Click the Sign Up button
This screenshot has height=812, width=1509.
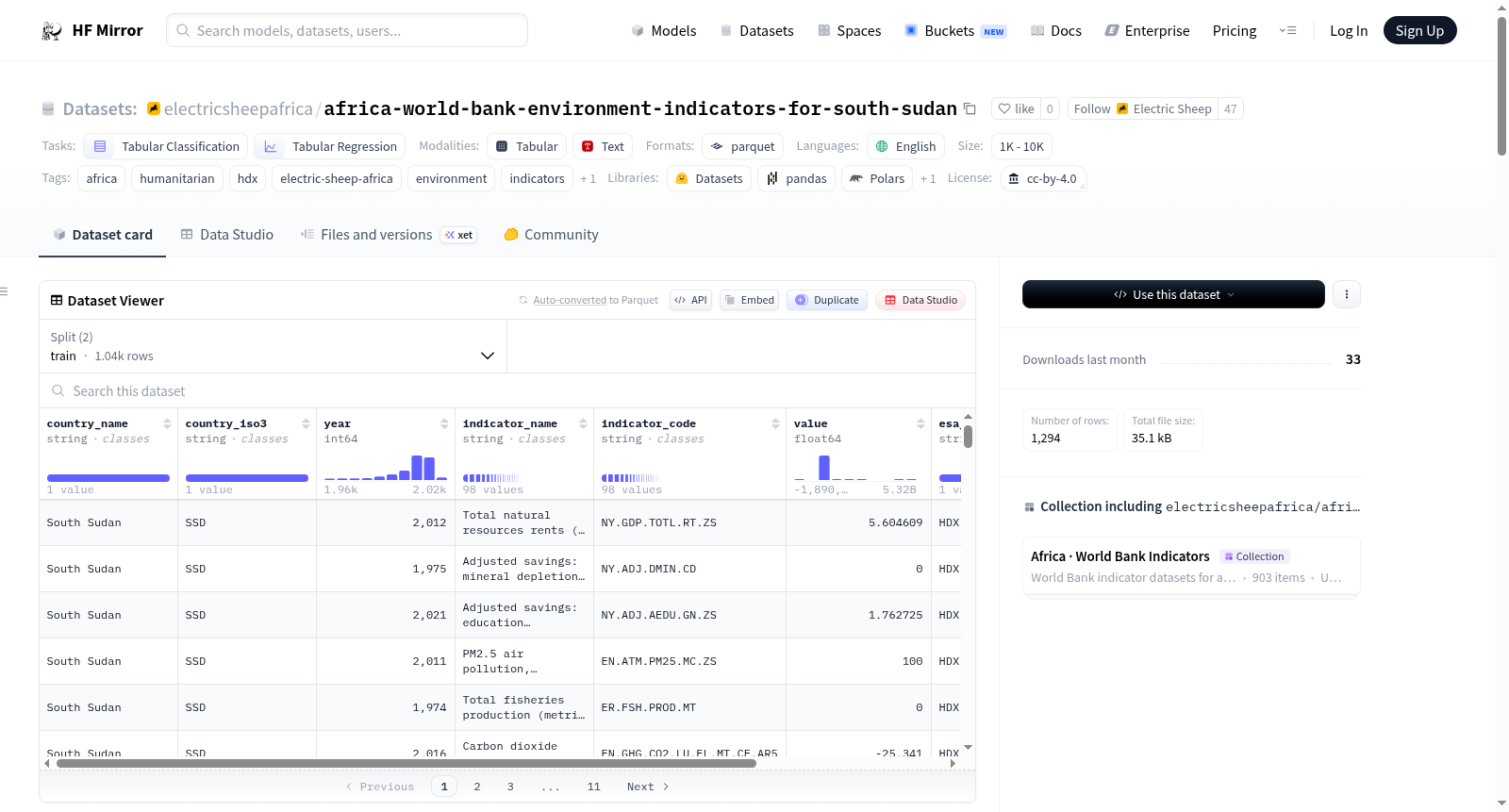coord(1419,31)
